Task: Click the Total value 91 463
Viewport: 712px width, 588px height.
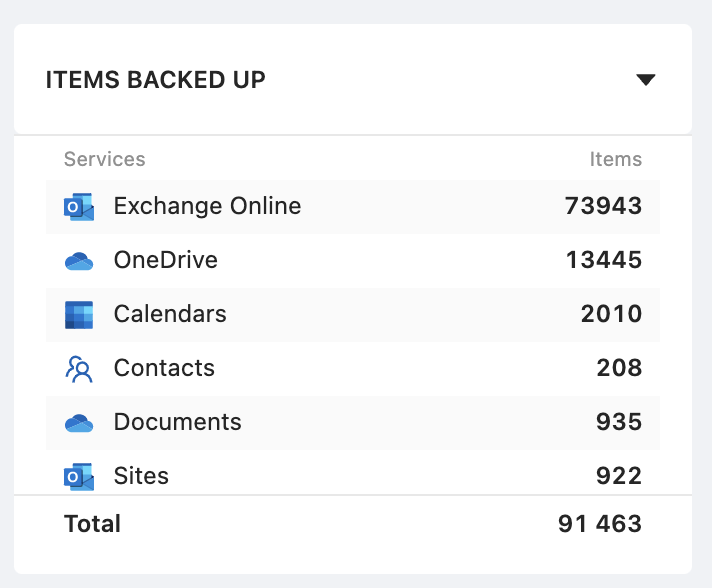Action: click(x=600, y=524)
